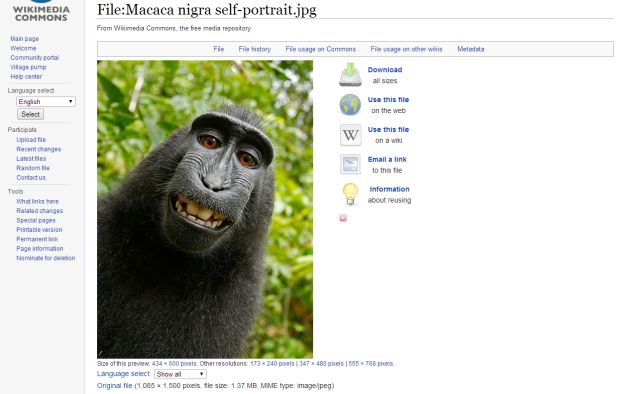Click the email envelope icon
This screenshot has width=625, height=394.
pos(350,164)
